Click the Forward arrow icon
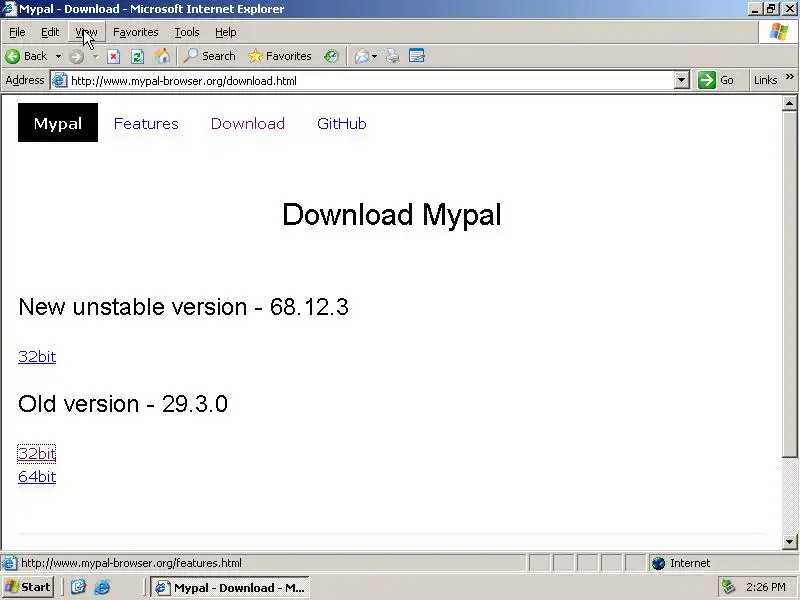Image resolution: width=800 pixels, height=600 pixels. (x=77, y=56)
